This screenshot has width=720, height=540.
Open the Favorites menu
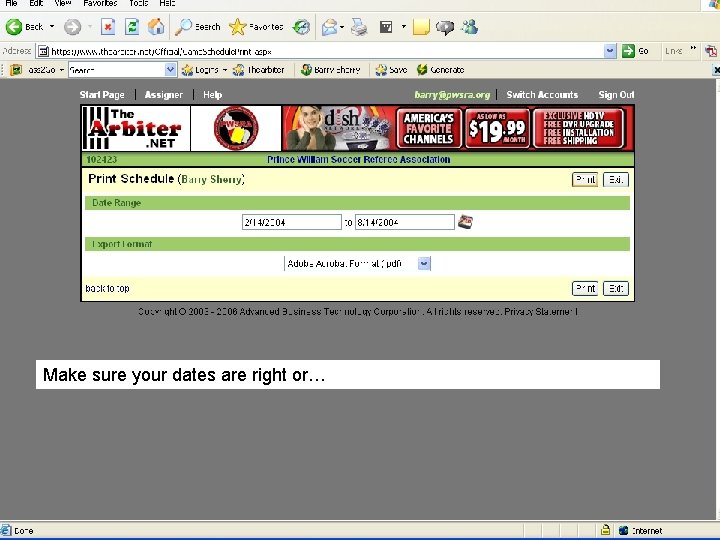click(x=100, y=3)
